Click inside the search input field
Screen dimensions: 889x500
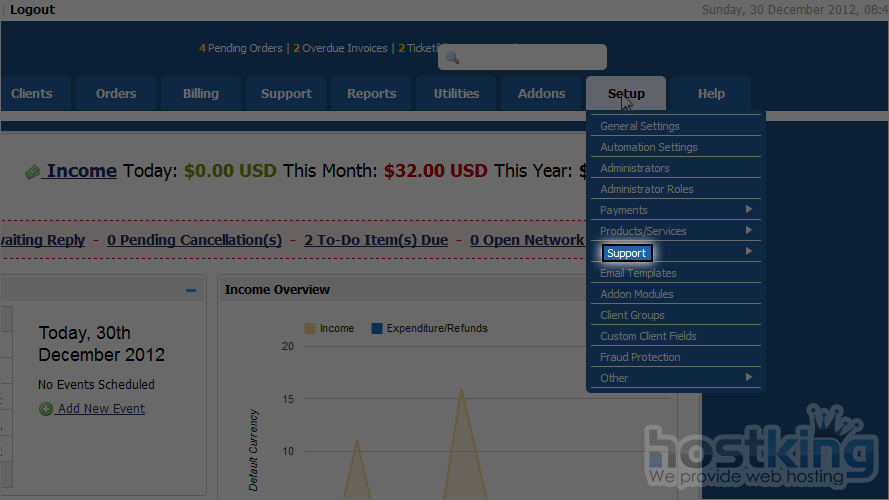[x=530, y=58]
